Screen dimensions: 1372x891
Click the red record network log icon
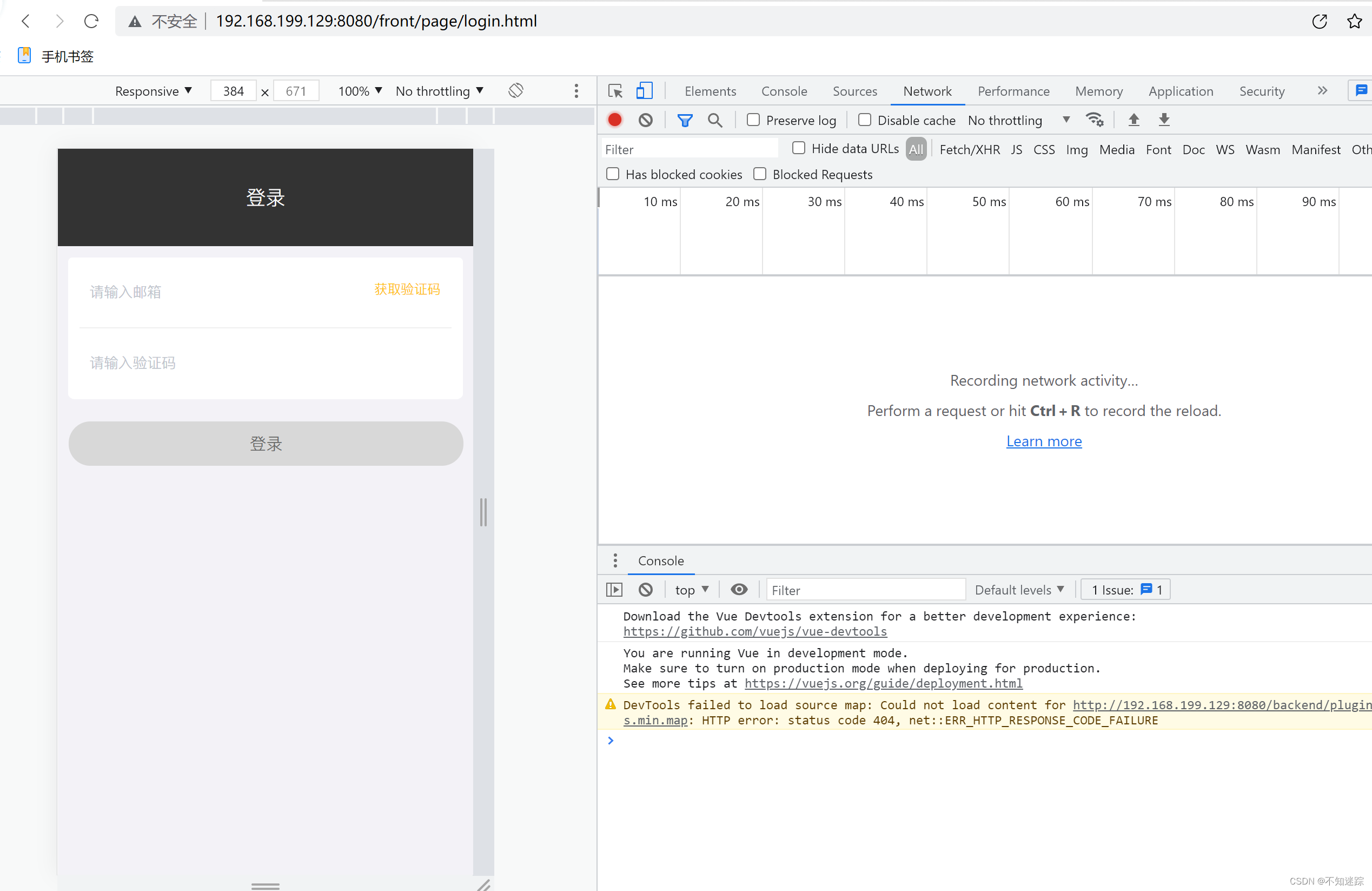coord(614,120)
